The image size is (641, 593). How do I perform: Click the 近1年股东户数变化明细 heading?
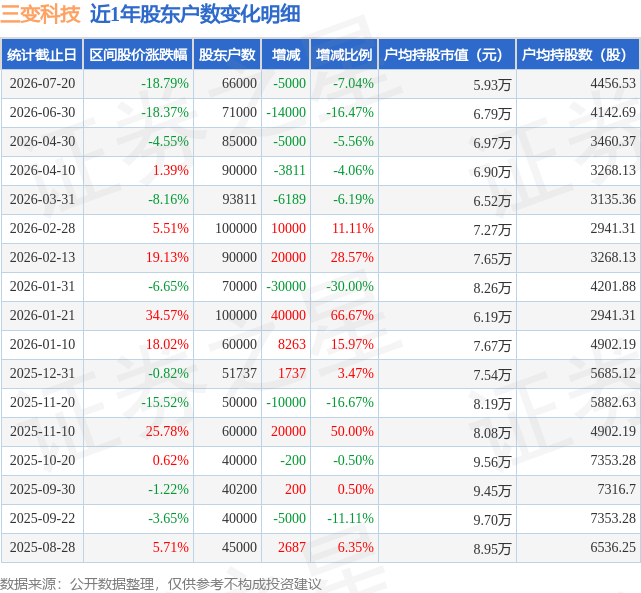[195, 14]
